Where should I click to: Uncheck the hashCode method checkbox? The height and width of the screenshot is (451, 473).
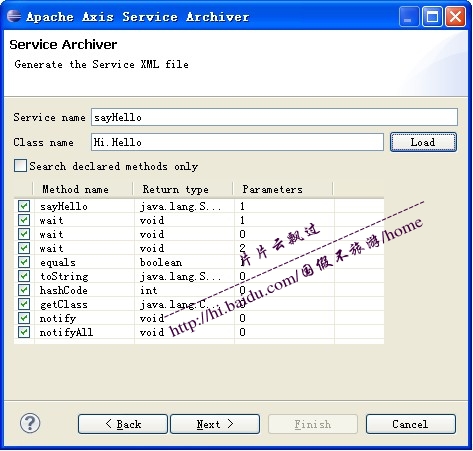click(x=24, y=290)
